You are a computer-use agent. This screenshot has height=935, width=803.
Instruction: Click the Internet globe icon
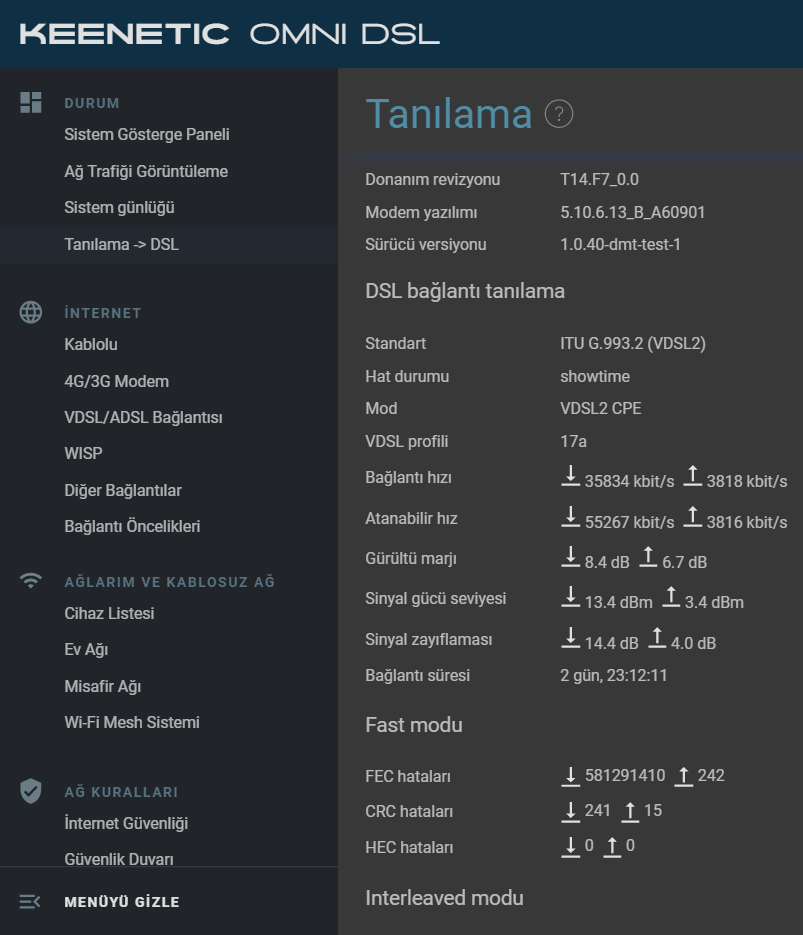click(30, 312)
